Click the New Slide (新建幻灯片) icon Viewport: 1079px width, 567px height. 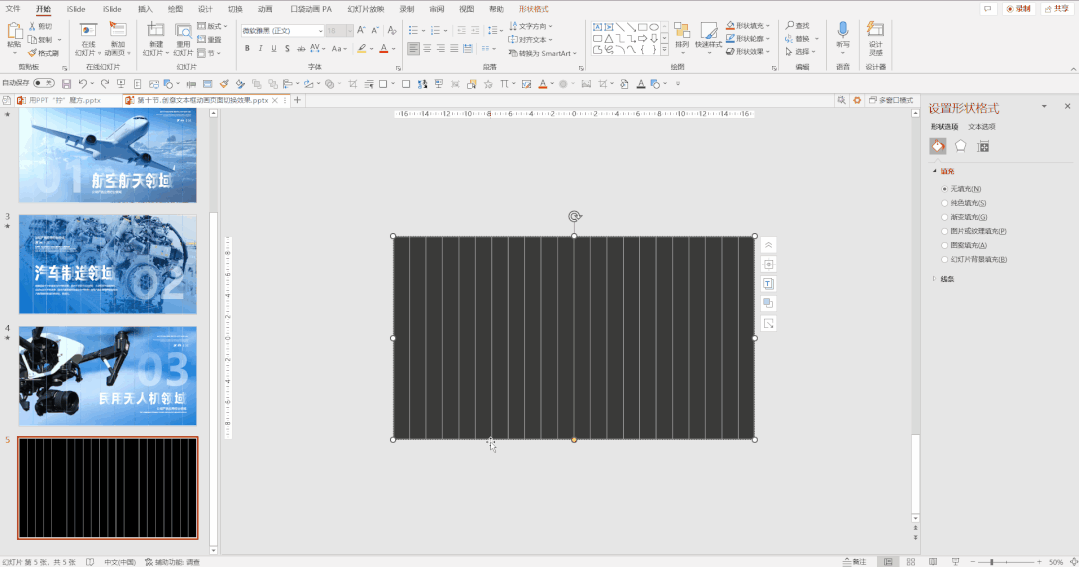coord(156,30)
